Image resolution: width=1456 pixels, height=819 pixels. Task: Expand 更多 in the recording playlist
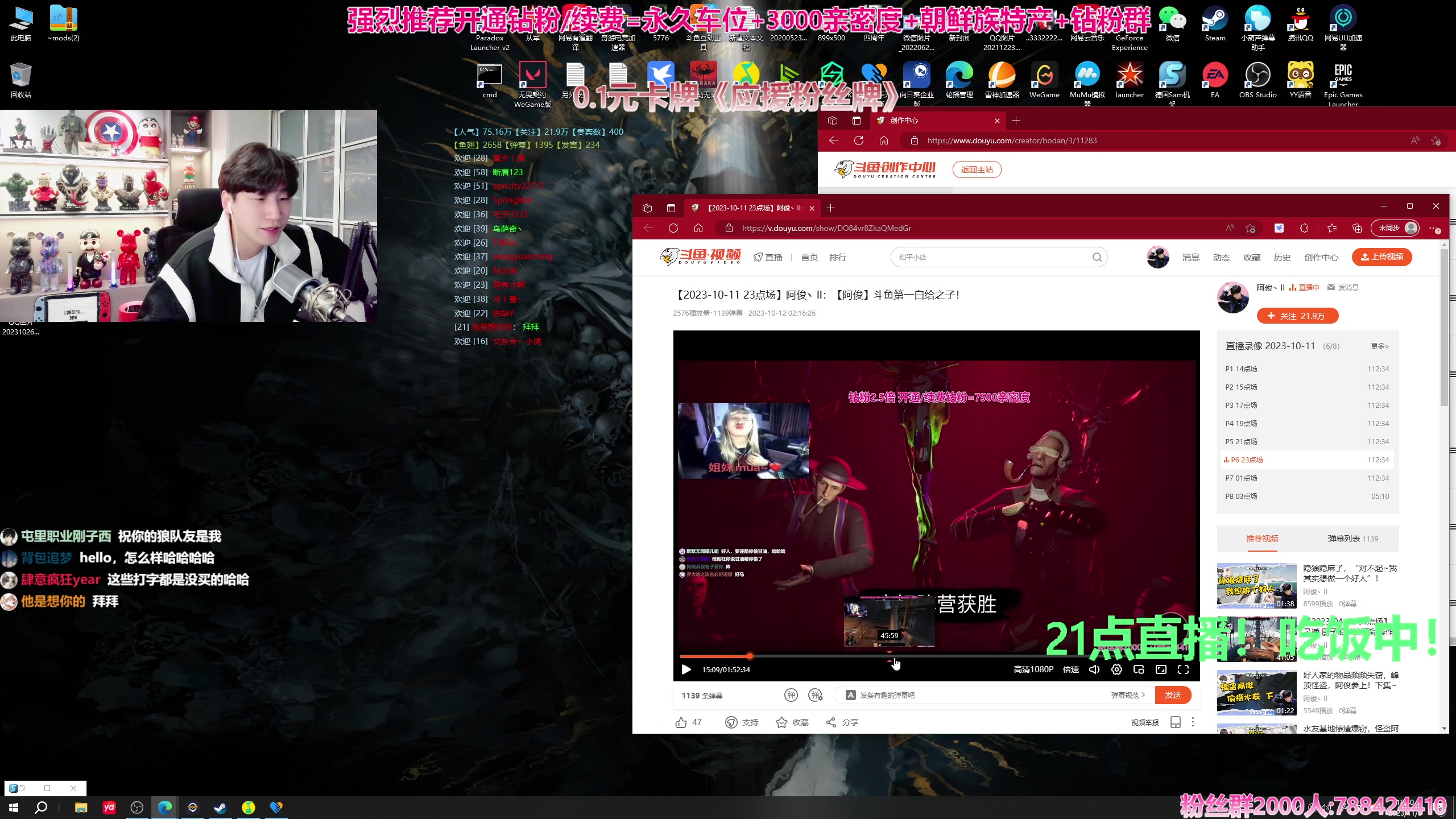click(1379, 346)
